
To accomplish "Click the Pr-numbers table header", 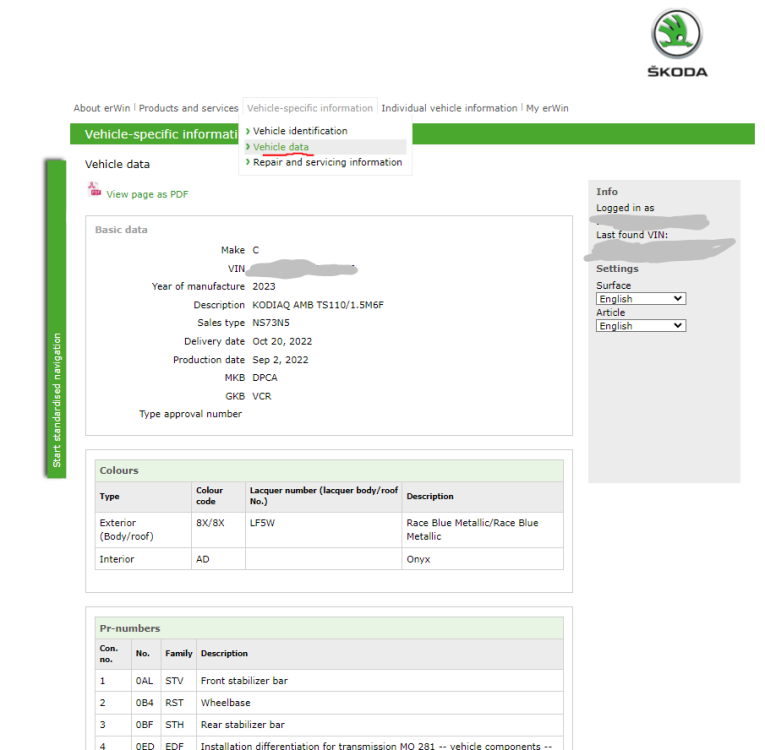I will 329,628.
